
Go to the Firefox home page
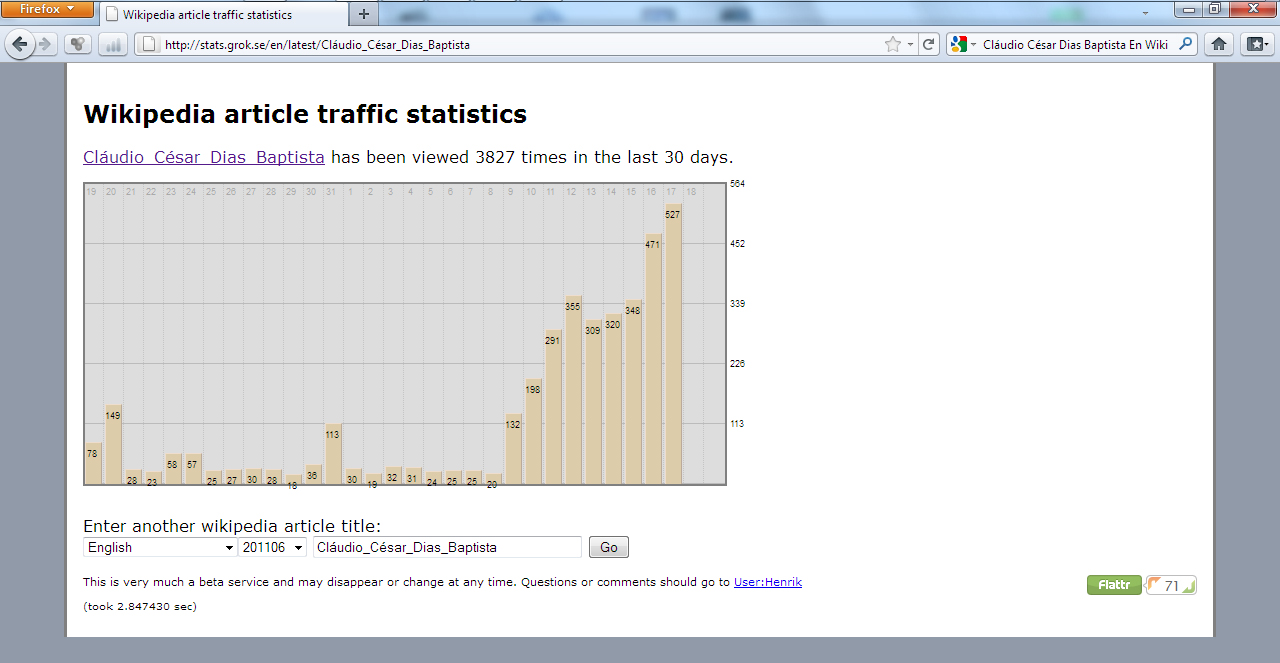click(1218, 44)
